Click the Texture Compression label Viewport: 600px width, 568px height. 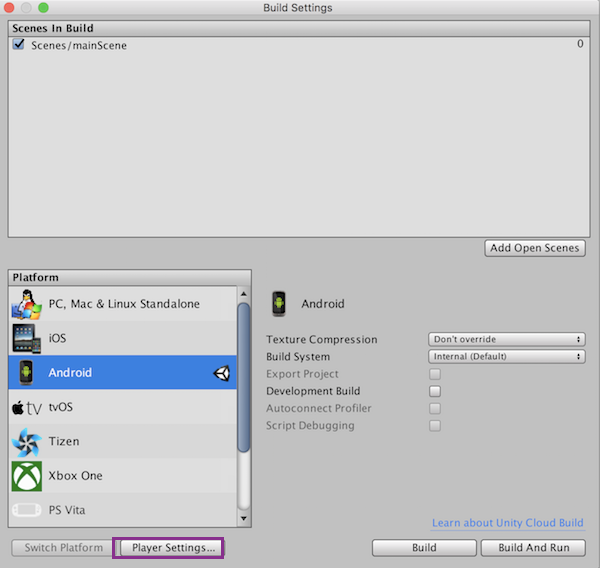point(322,339)
